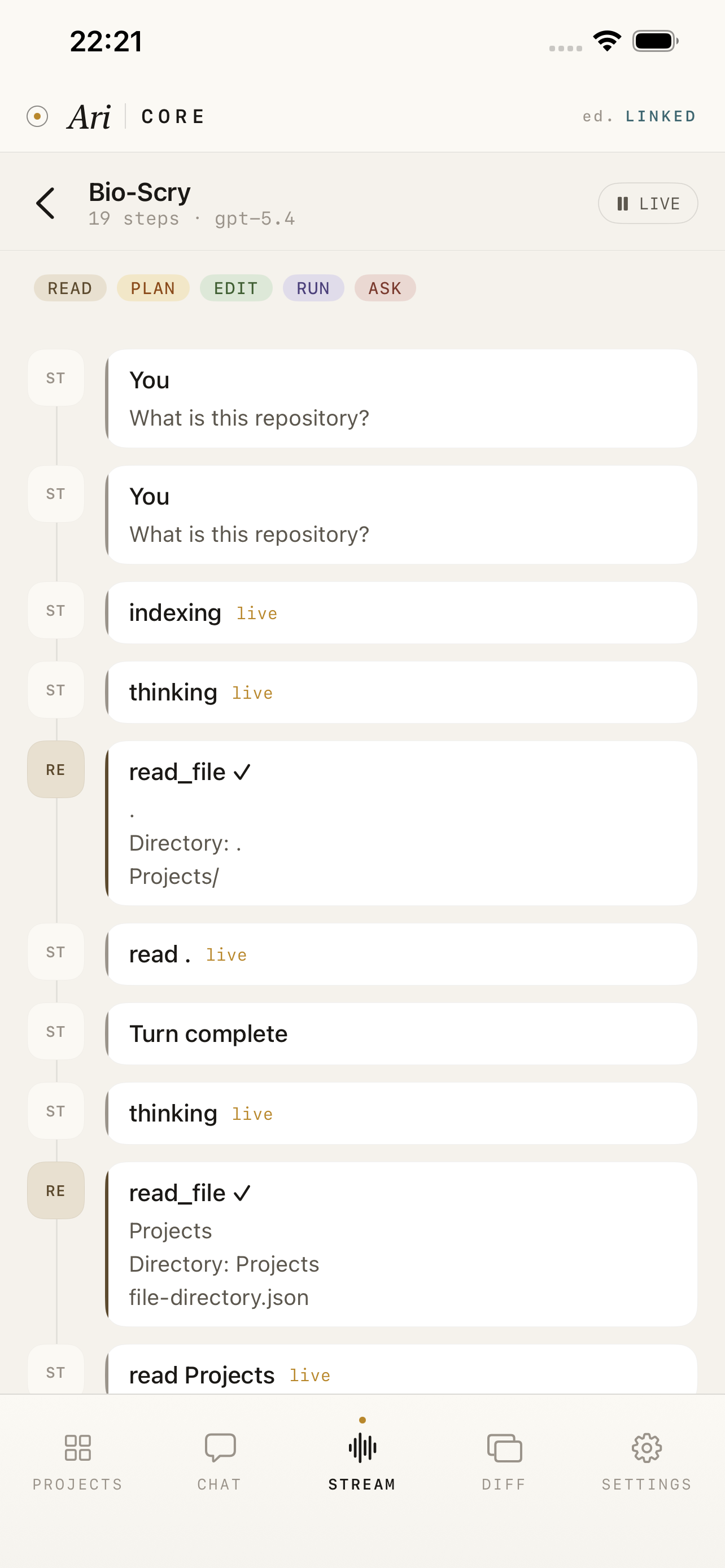Tap the LINKED edition link
The width and height of the screenshot is (725, 1568).
click(661, 116)
